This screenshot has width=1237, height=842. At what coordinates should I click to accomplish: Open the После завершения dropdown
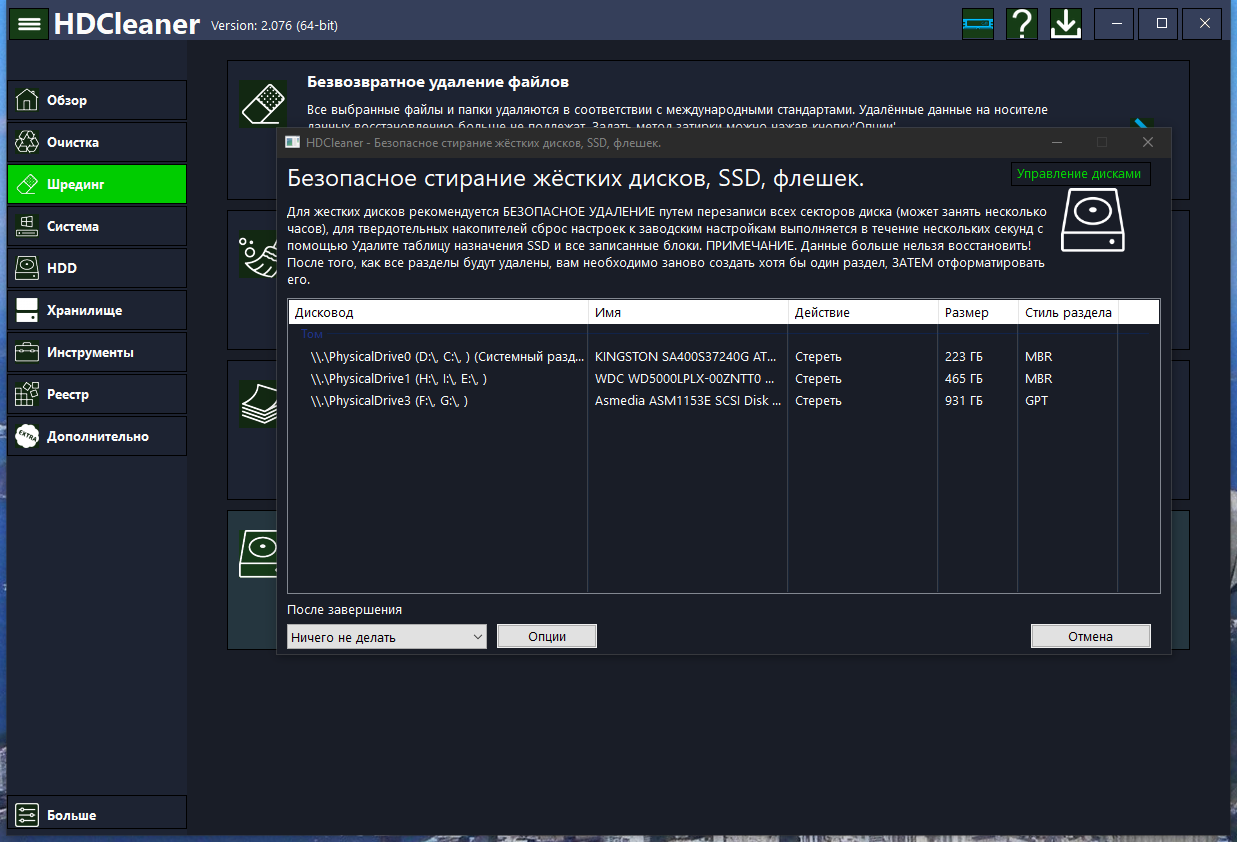click(386, 636)
